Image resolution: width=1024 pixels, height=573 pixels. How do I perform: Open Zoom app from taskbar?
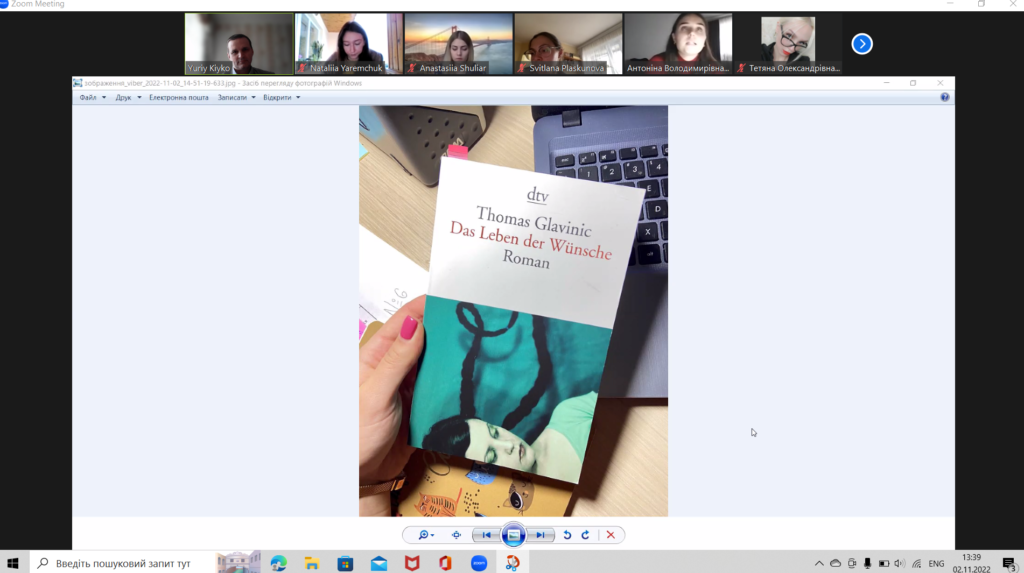pos(479,563)
